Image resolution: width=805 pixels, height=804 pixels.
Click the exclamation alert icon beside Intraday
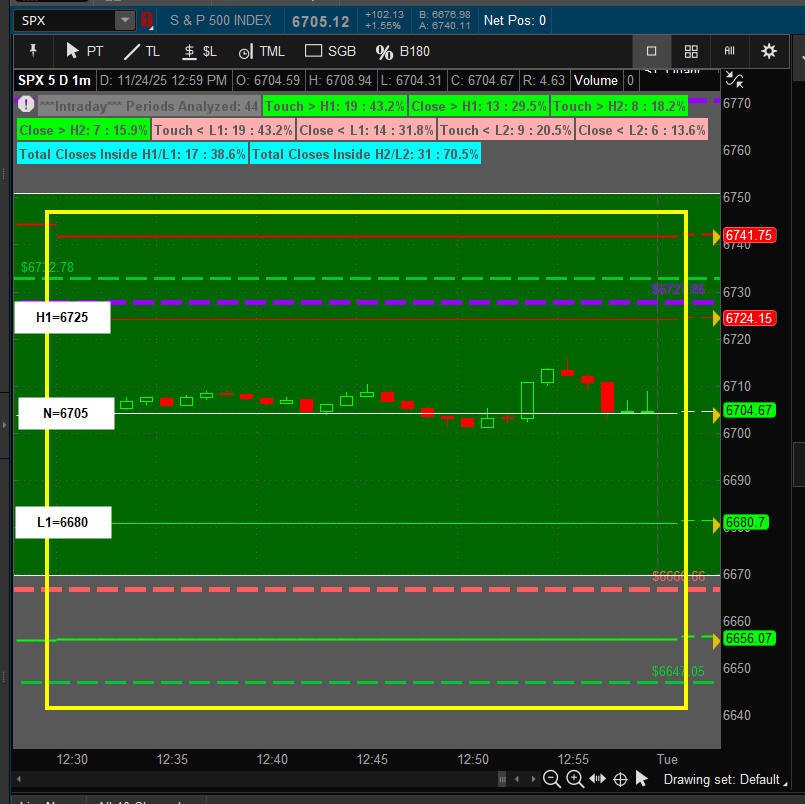click(26, 105)
